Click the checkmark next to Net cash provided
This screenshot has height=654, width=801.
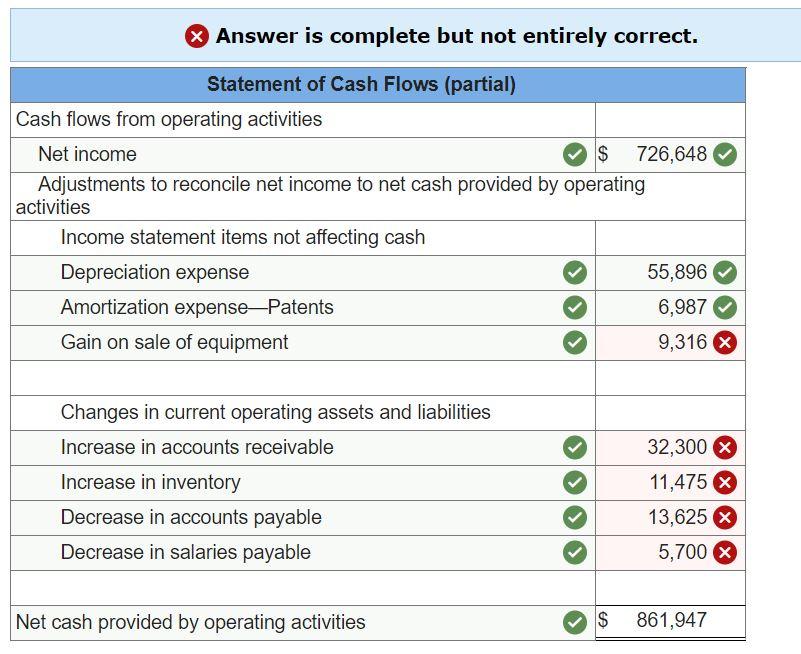[576, 621]
